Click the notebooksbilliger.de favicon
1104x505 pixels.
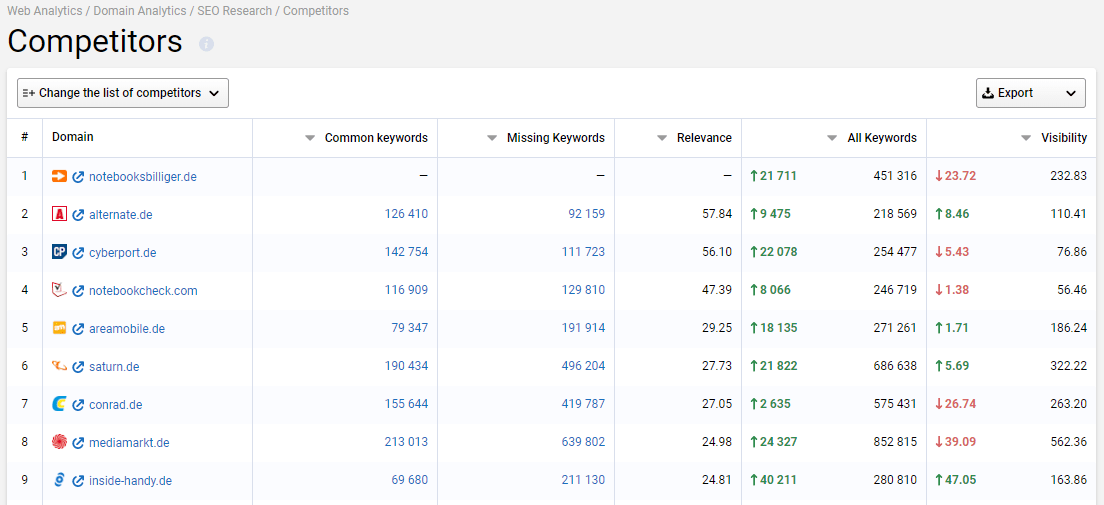click(x=60, y=176)
